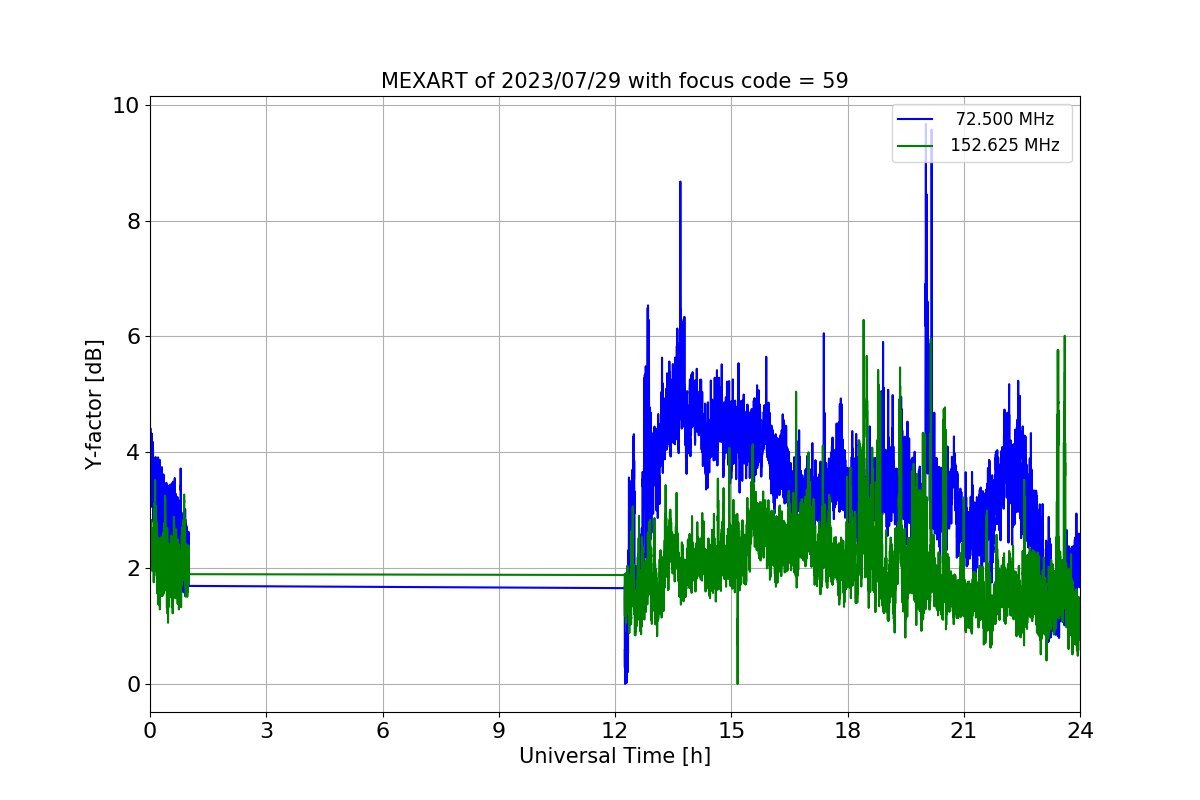Click x-axis tick label "3"
Image resolution: width=1200 pixels, height=800 pixels.
[x=266, y=730]
